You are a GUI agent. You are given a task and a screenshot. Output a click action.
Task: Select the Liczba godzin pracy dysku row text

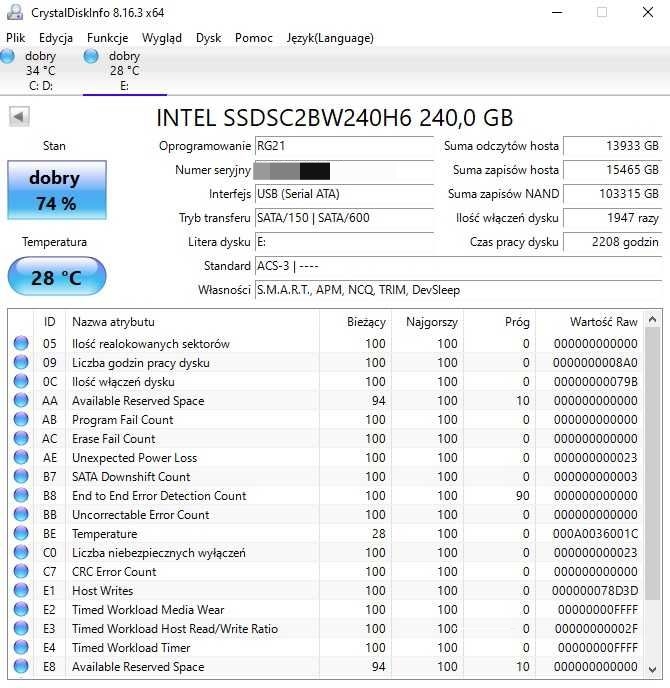point(141,363)
